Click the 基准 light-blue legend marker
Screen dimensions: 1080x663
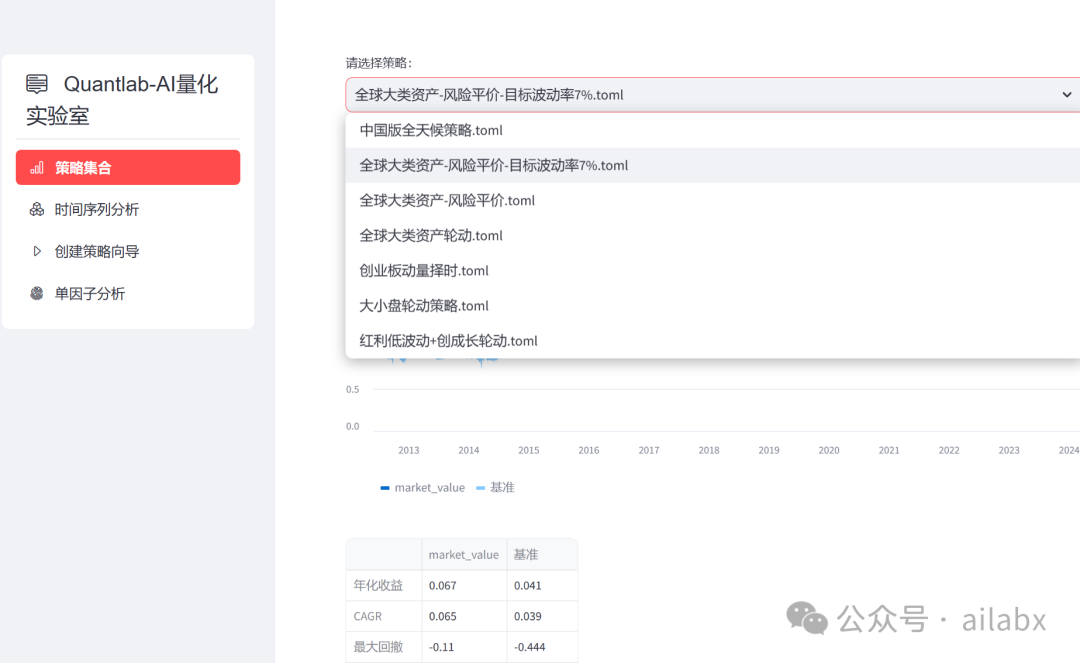(478, 487)
